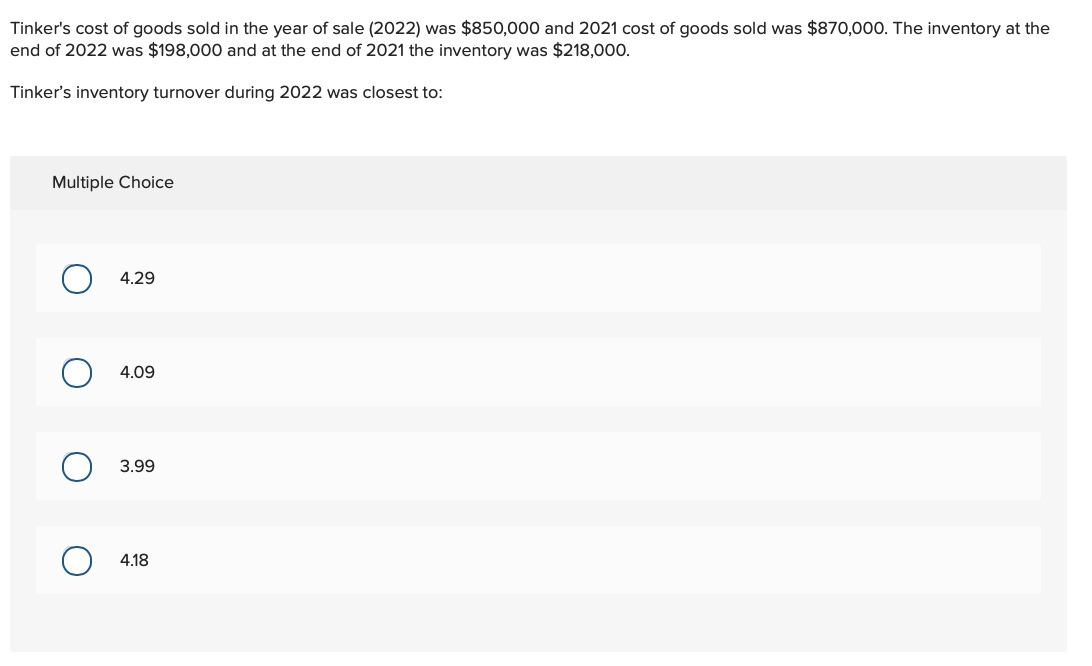The height and width of the screenshot is (666, 1092).
Task: Click the 4.29 answer label text
Action: tap(137, 279)
